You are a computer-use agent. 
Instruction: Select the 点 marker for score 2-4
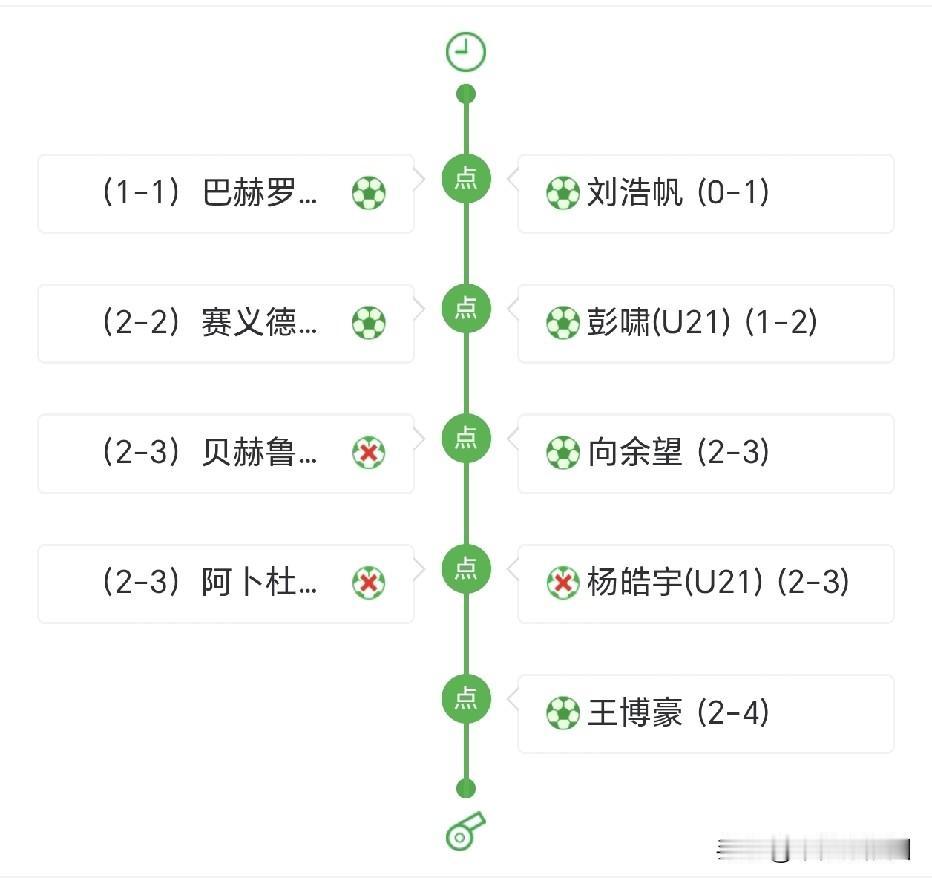tap(466, 698)
